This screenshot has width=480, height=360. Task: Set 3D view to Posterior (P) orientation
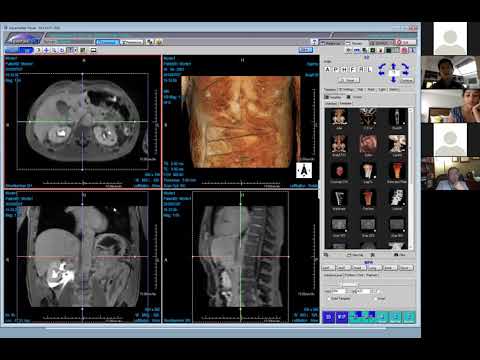pyautogui.click(x=336, y=69)
